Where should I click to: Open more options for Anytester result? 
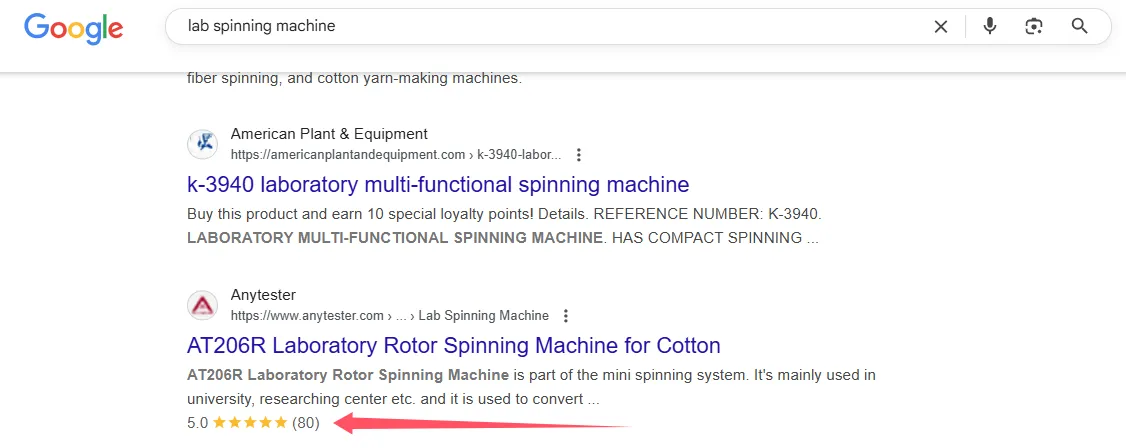(566, 315)
